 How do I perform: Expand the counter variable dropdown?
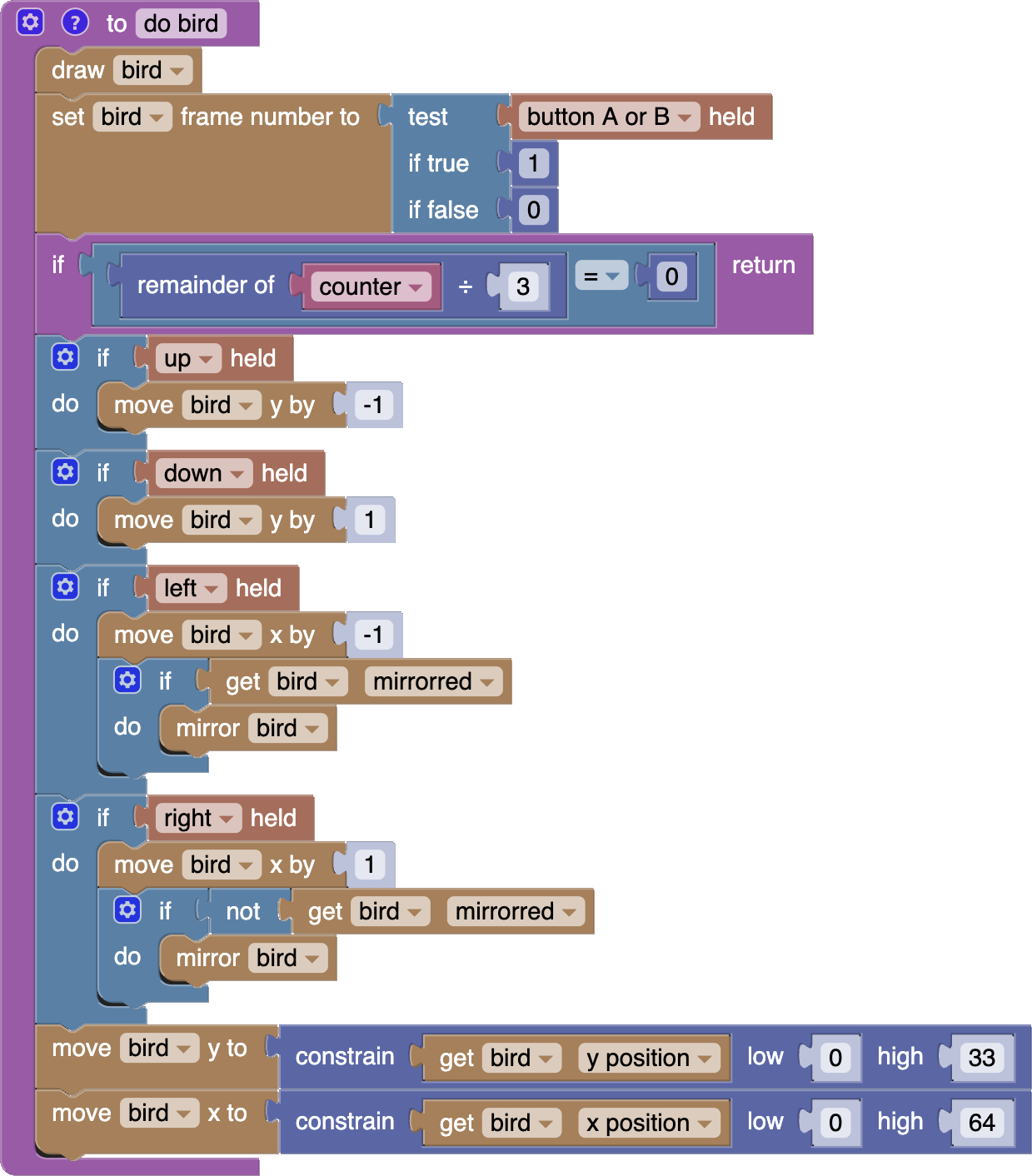(x=371, y=287)
